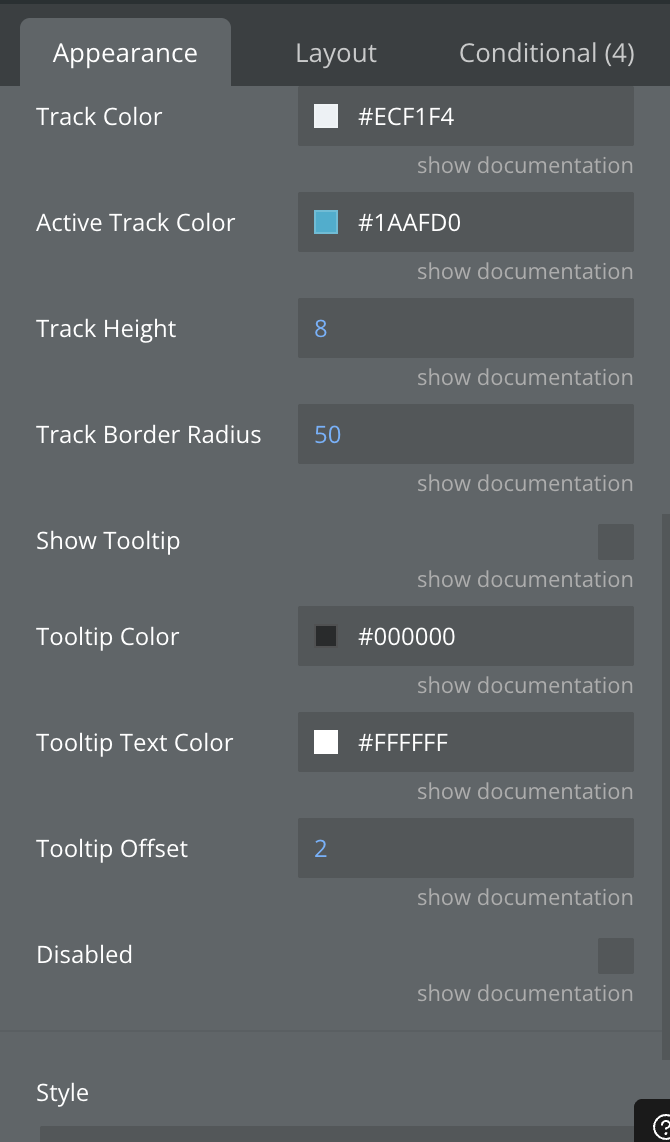Enable the Show Tooltip checkbox
Image resolution: width=670 pixels, height=1142 pixels.
tap(615, 542)
